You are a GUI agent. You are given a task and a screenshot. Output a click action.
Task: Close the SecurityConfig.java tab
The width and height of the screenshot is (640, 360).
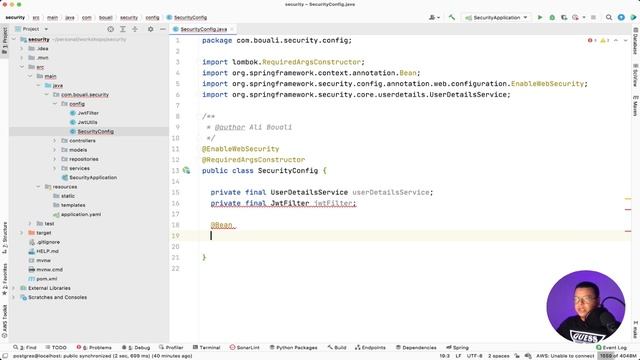click(x=232, y=29)
